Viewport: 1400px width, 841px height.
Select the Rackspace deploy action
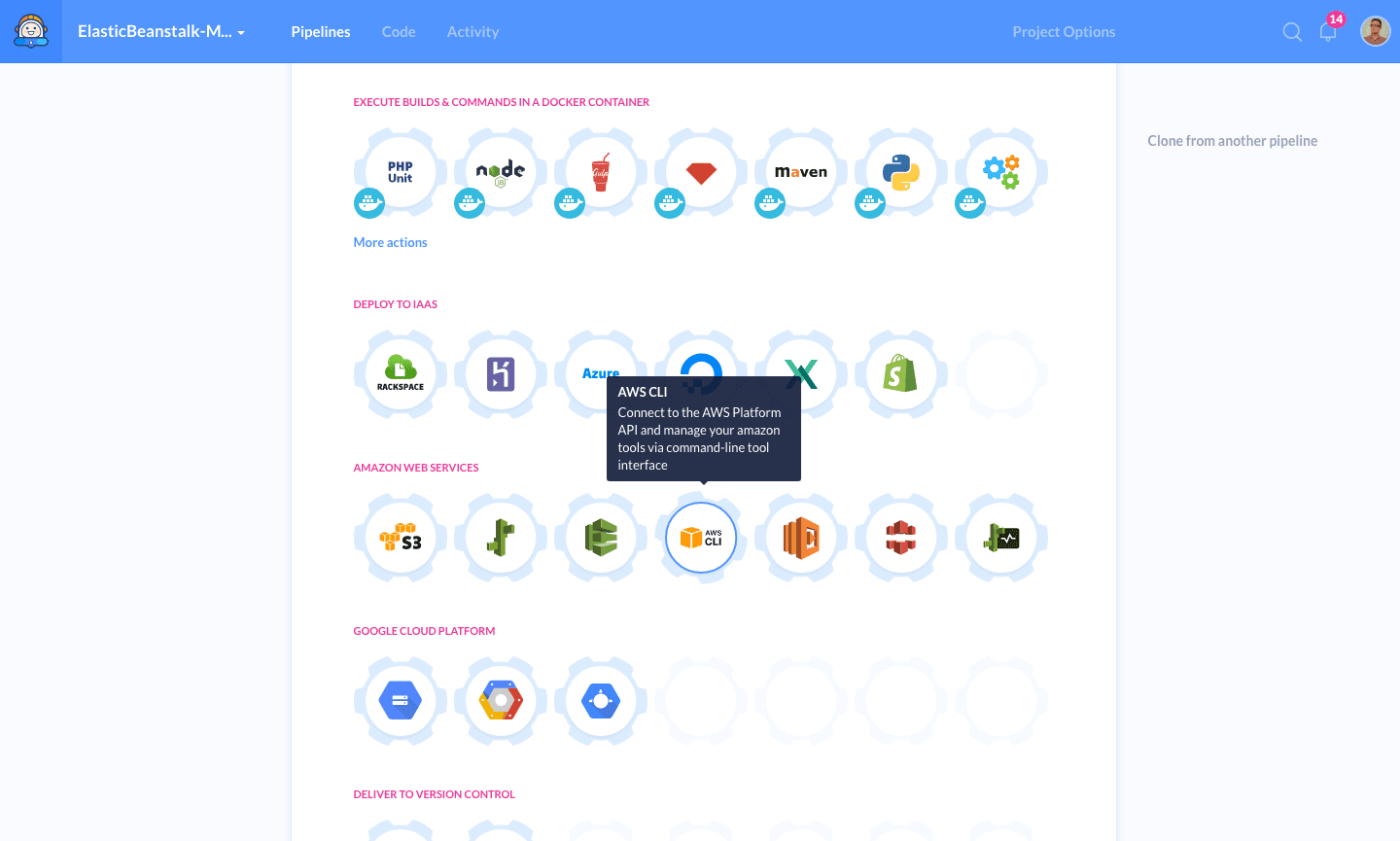click(x=401, y=374)
